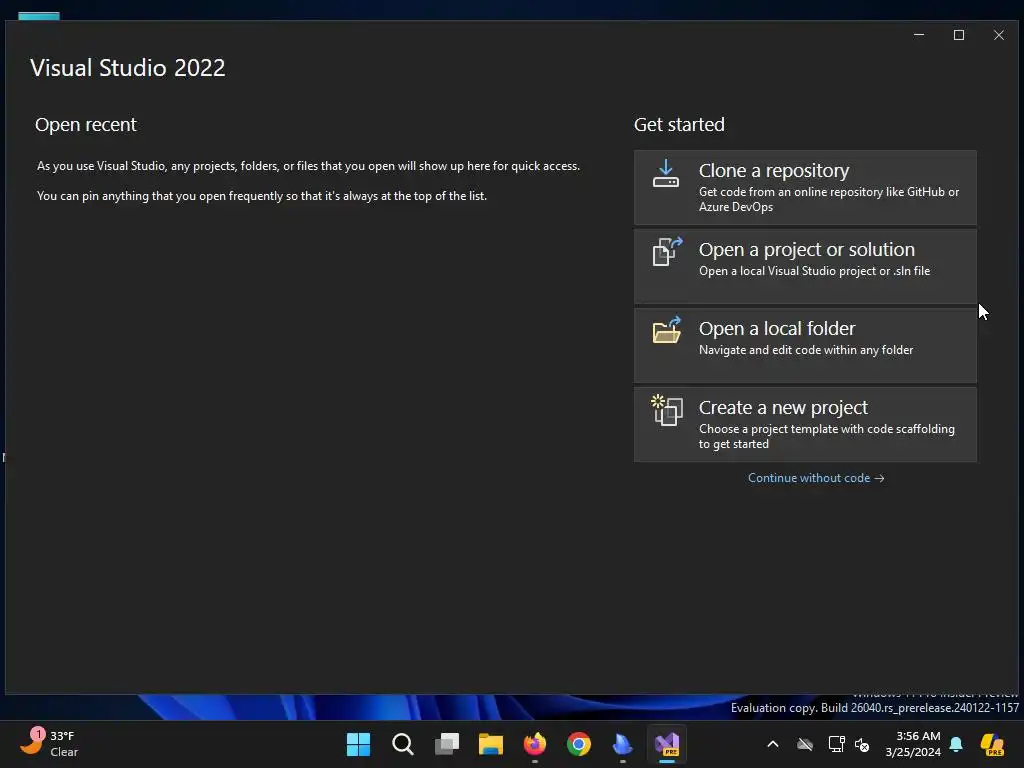Choose Open a local folder heading
Viewport: 1024px width, 768px height.
pos(776,328)
